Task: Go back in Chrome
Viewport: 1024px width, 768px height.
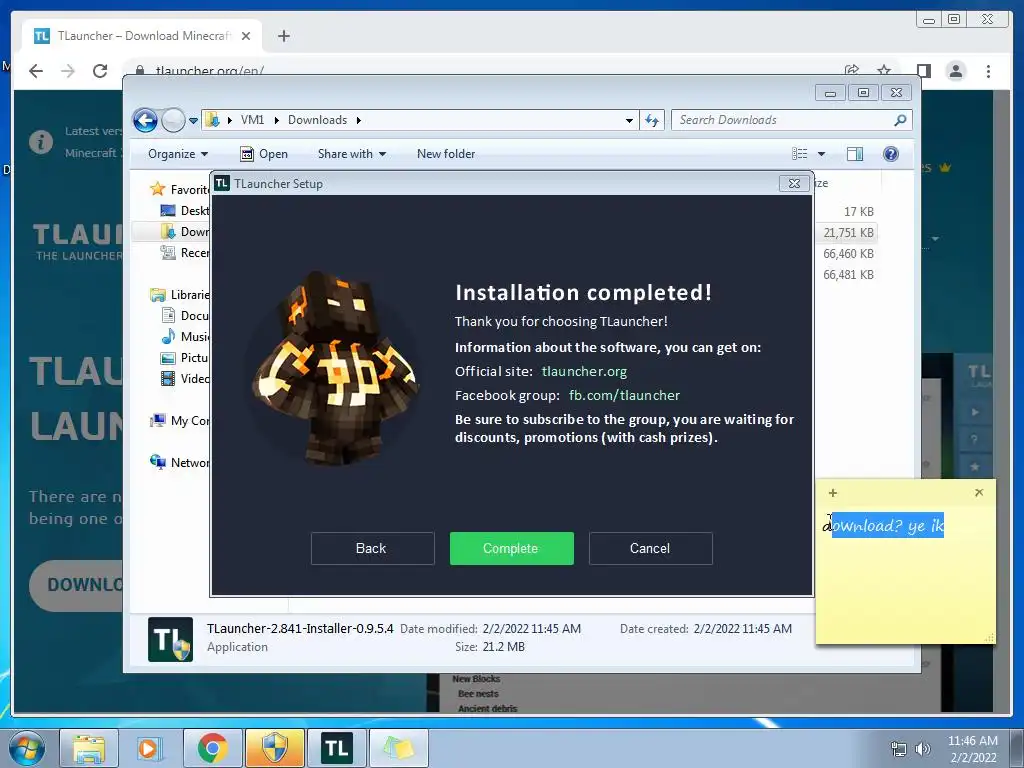Action: click(36, 71)
